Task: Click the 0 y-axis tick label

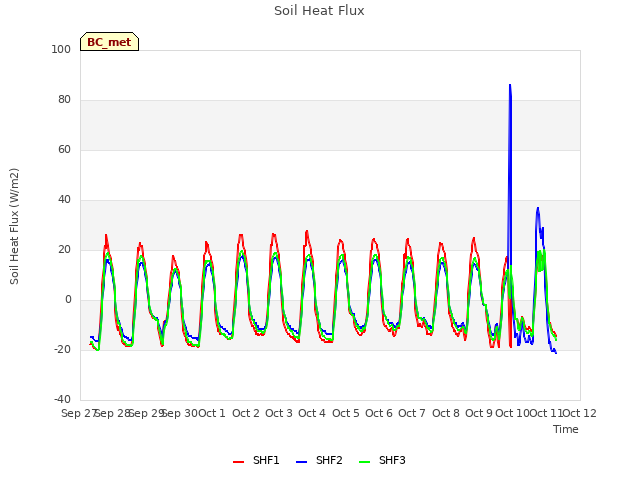Action: pos(68,300)
